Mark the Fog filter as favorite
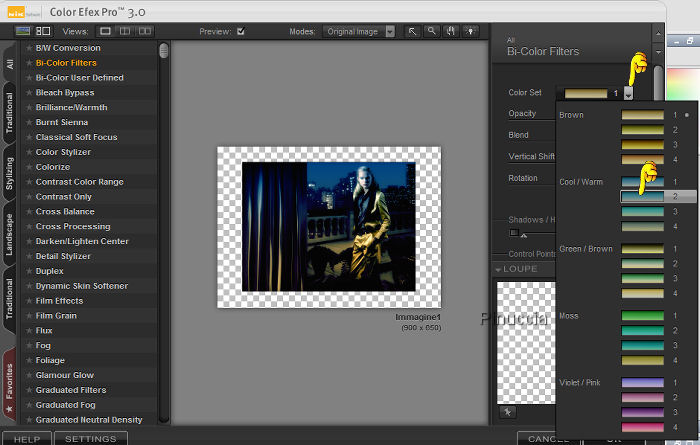700x445 pixels. [x=27, y=346]
